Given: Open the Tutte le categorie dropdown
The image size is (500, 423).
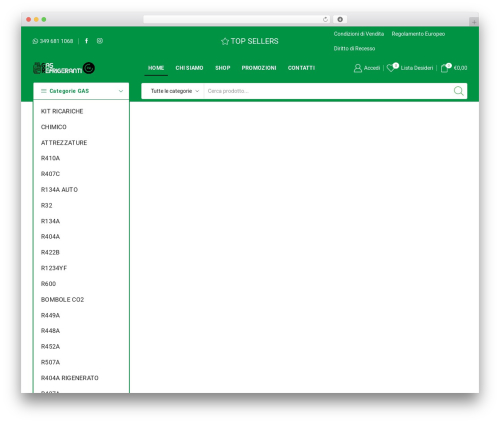Looking at the screenshot, I should coord(174,91).
